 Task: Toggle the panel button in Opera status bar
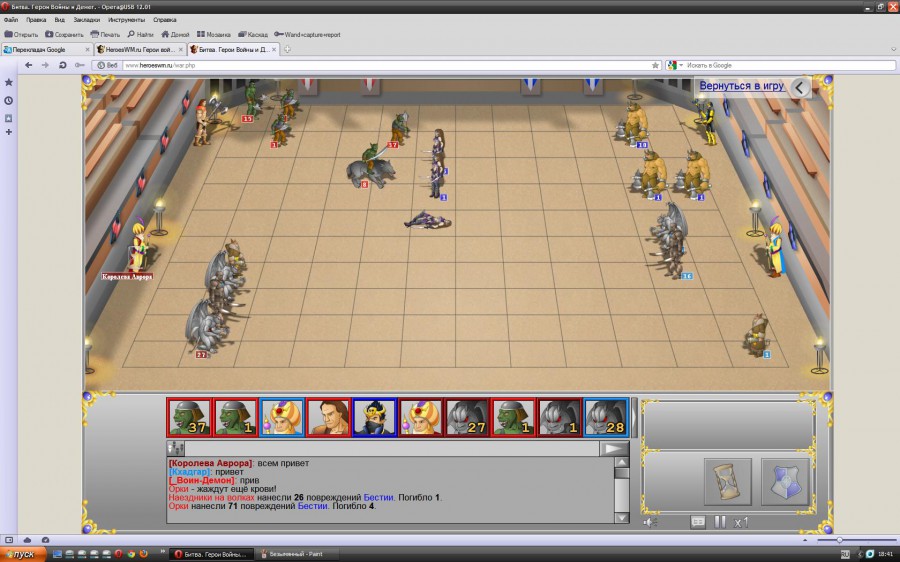coord(9,540)
